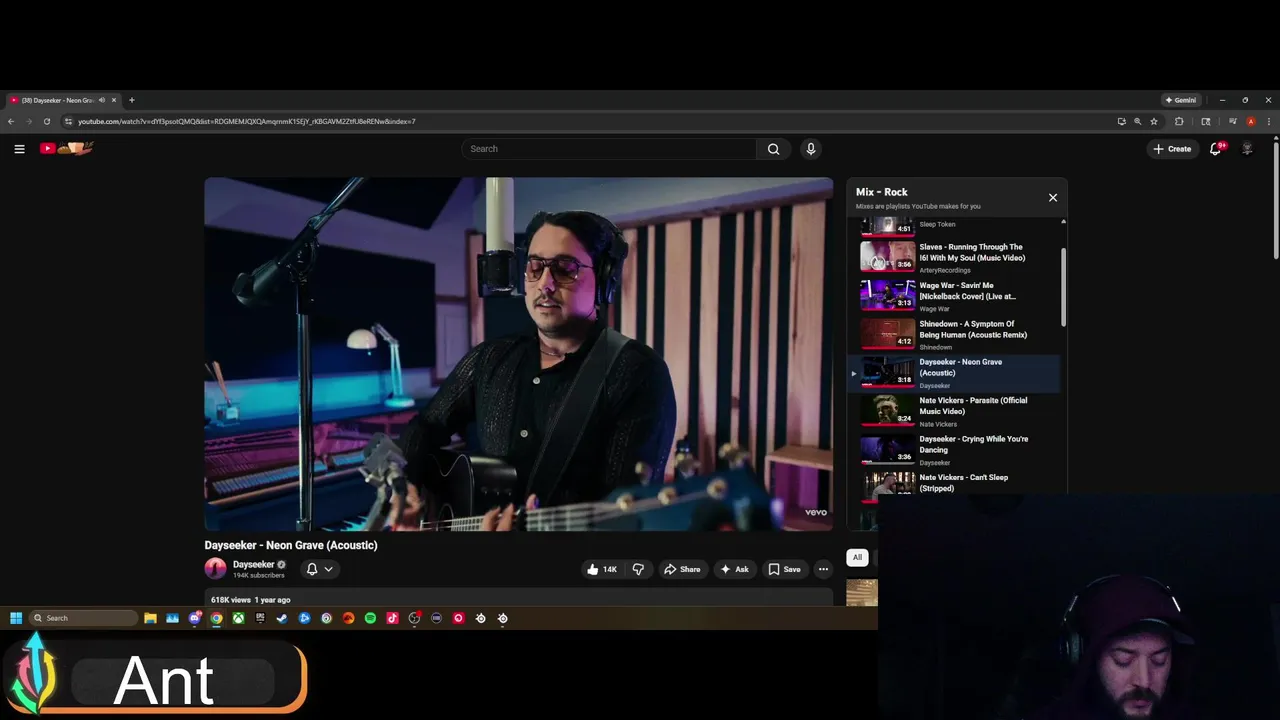
Task: Open the media controls icon in Chrome
Action: [x=1233, y=121]
